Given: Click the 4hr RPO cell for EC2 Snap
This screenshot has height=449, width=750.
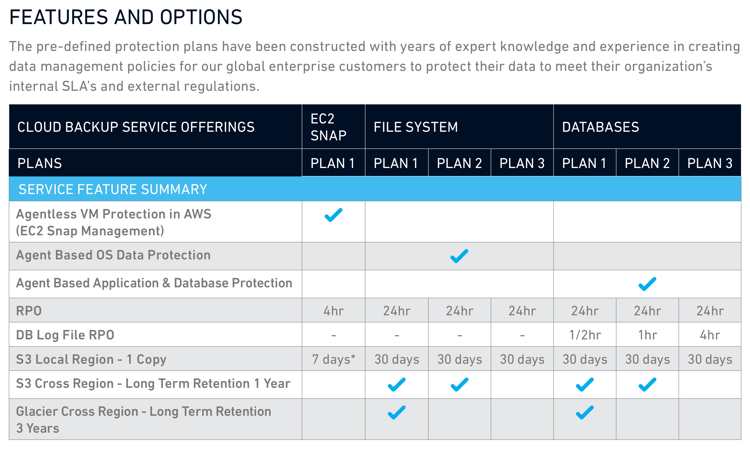Looking at the screenshot, I should point(333,311).
